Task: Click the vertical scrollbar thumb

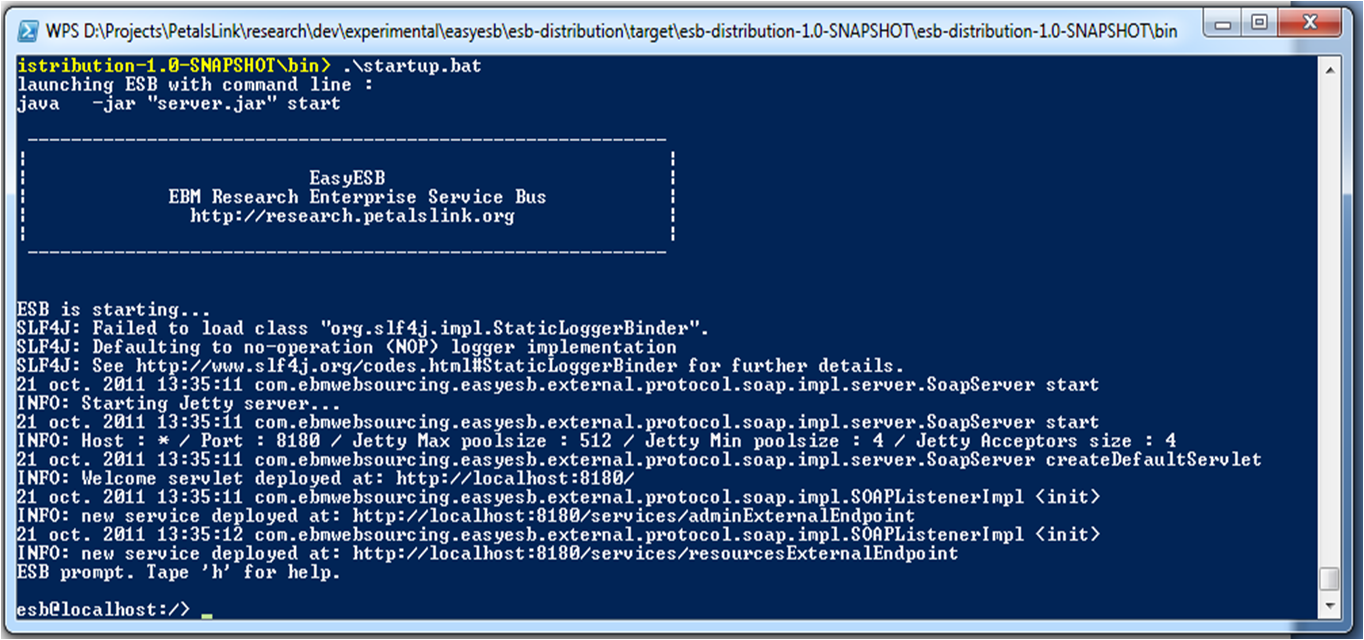Action: coord(1329,579)
